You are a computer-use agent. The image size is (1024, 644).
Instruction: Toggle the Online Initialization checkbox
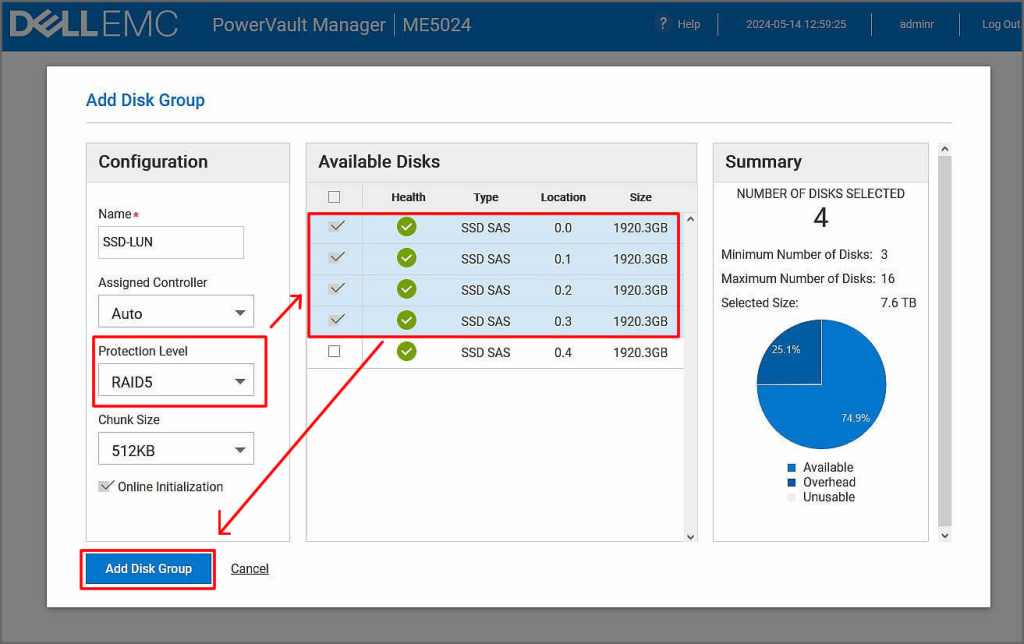(x=106, y=486)
